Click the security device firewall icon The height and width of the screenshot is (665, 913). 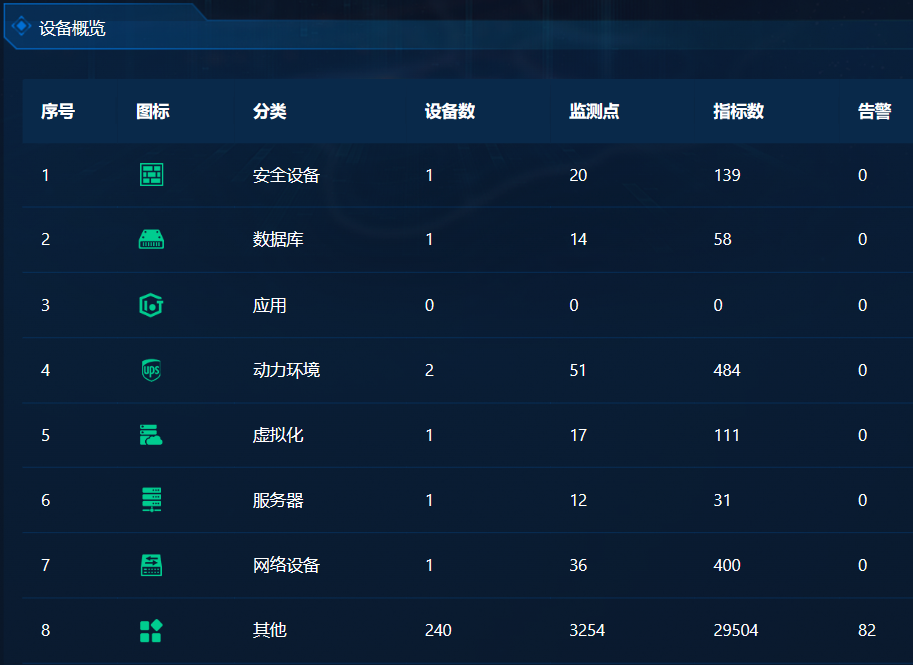(151, 175)
